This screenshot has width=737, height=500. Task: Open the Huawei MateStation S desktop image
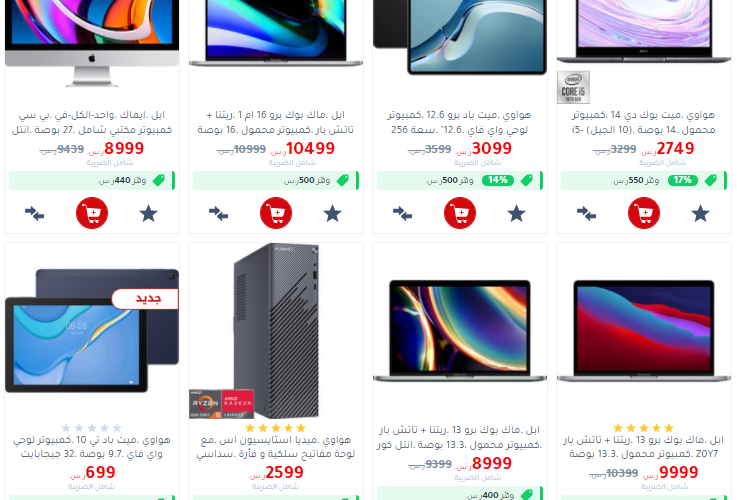(276, 331)
